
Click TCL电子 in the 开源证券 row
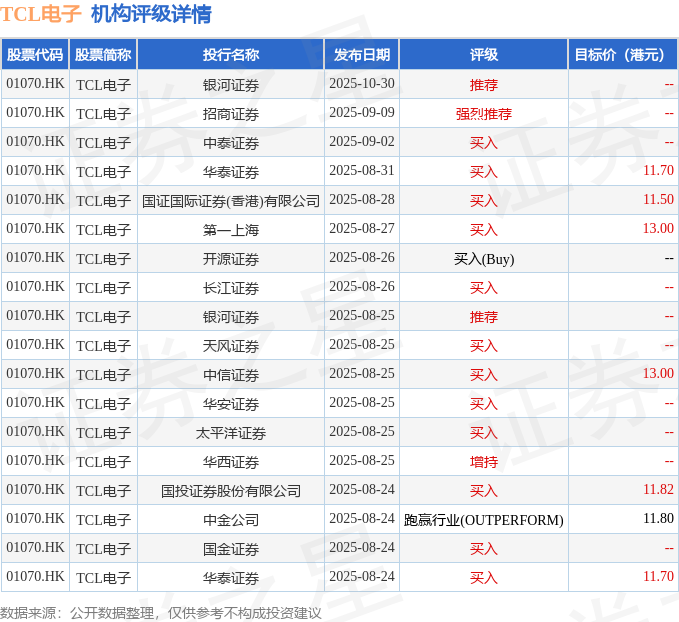pyautogui.click(x=103, y=259)
